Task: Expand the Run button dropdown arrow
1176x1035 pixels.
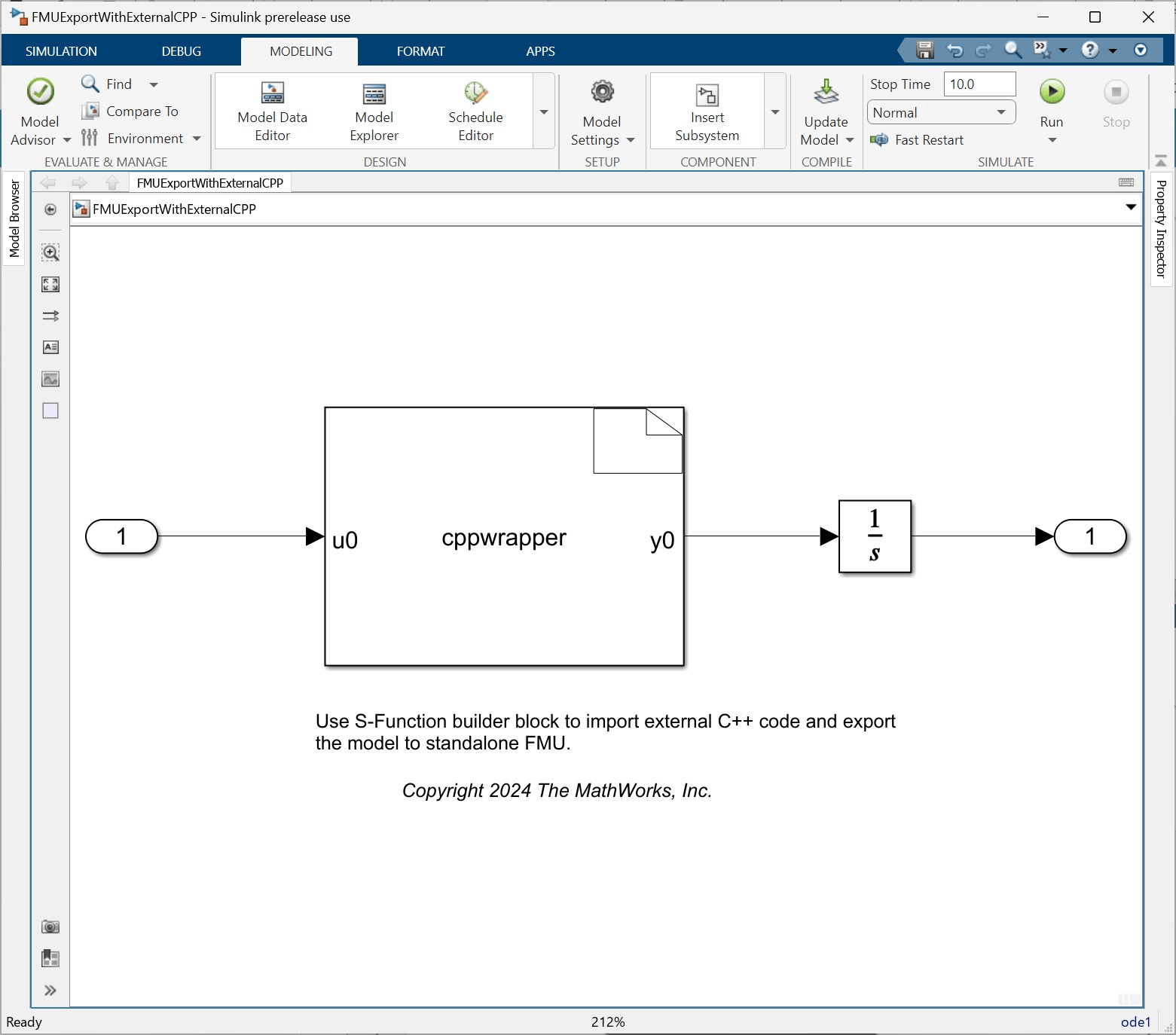Action: (1052, 139)
